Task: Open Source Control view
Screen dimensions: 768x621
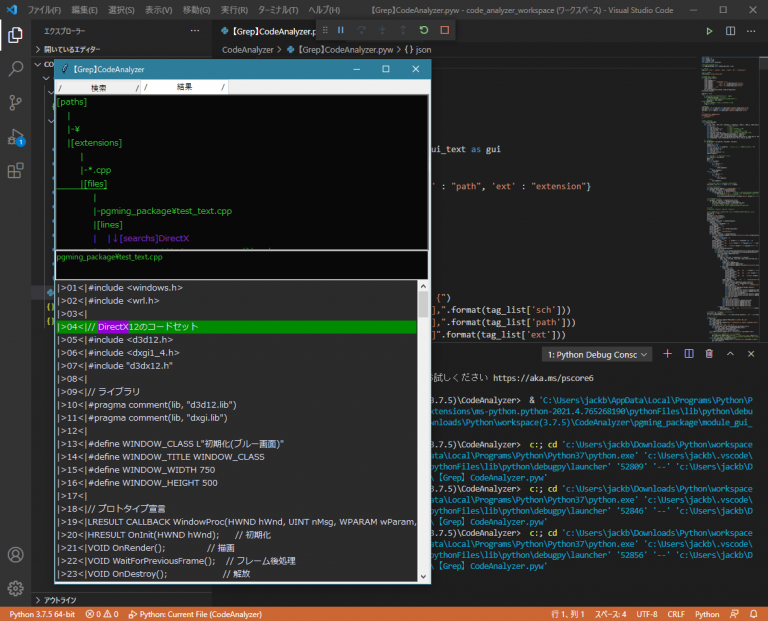Action: click(x=16, y=103)
